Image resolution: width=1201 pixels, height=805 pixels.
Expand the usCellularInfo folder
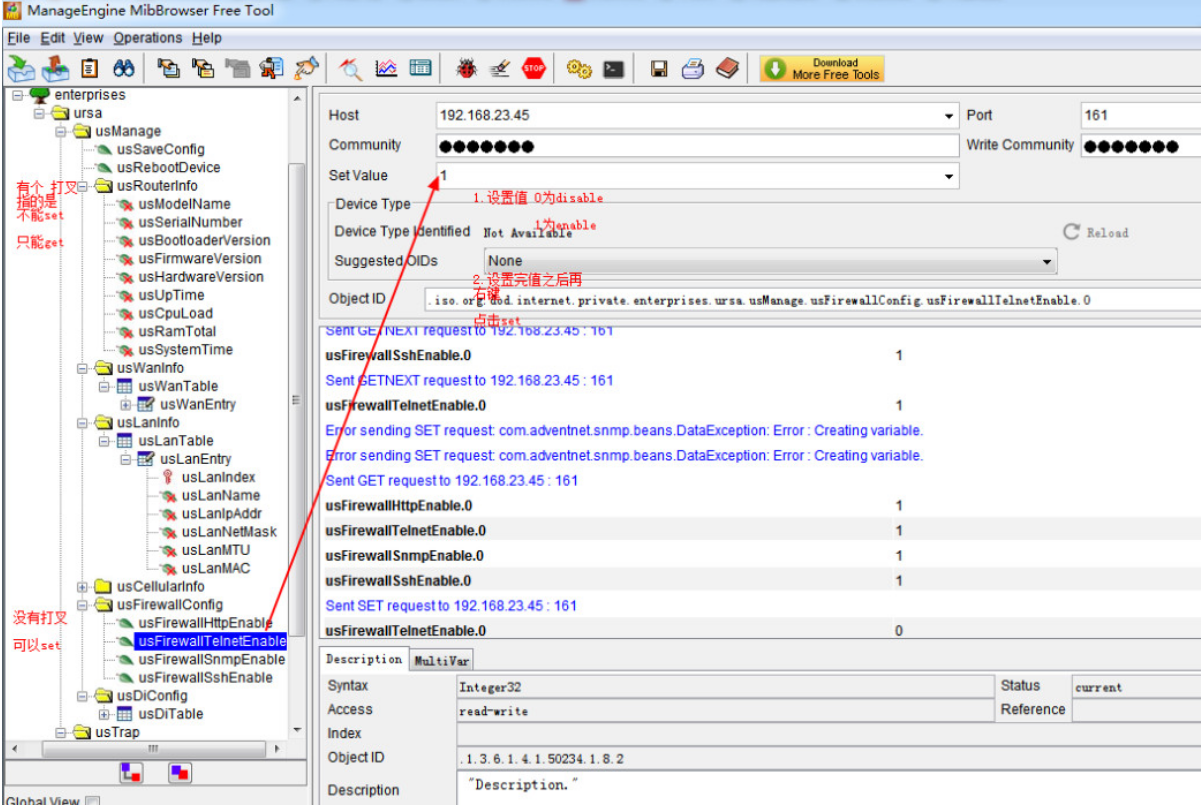83,587
